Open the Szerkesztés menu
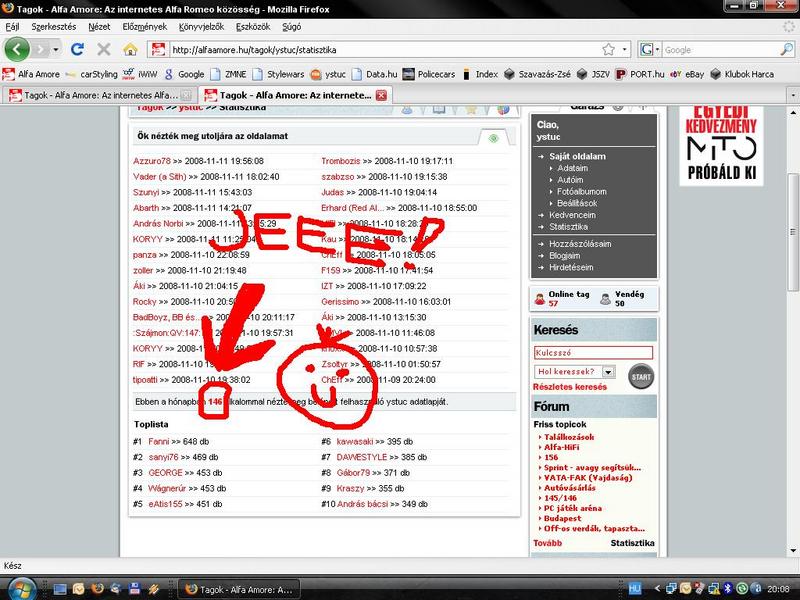The image size is (800, 600). coord(54,27)
